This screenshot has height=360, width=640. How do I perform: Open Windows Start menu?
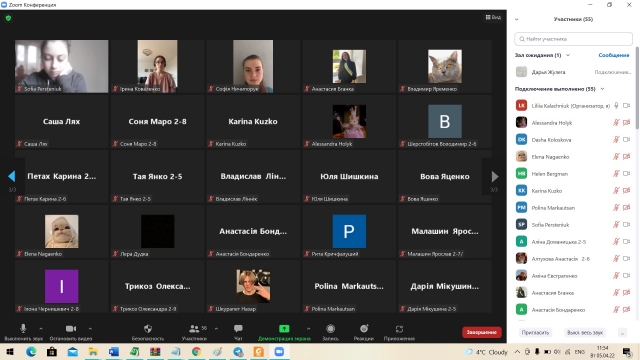coord(10,351)
